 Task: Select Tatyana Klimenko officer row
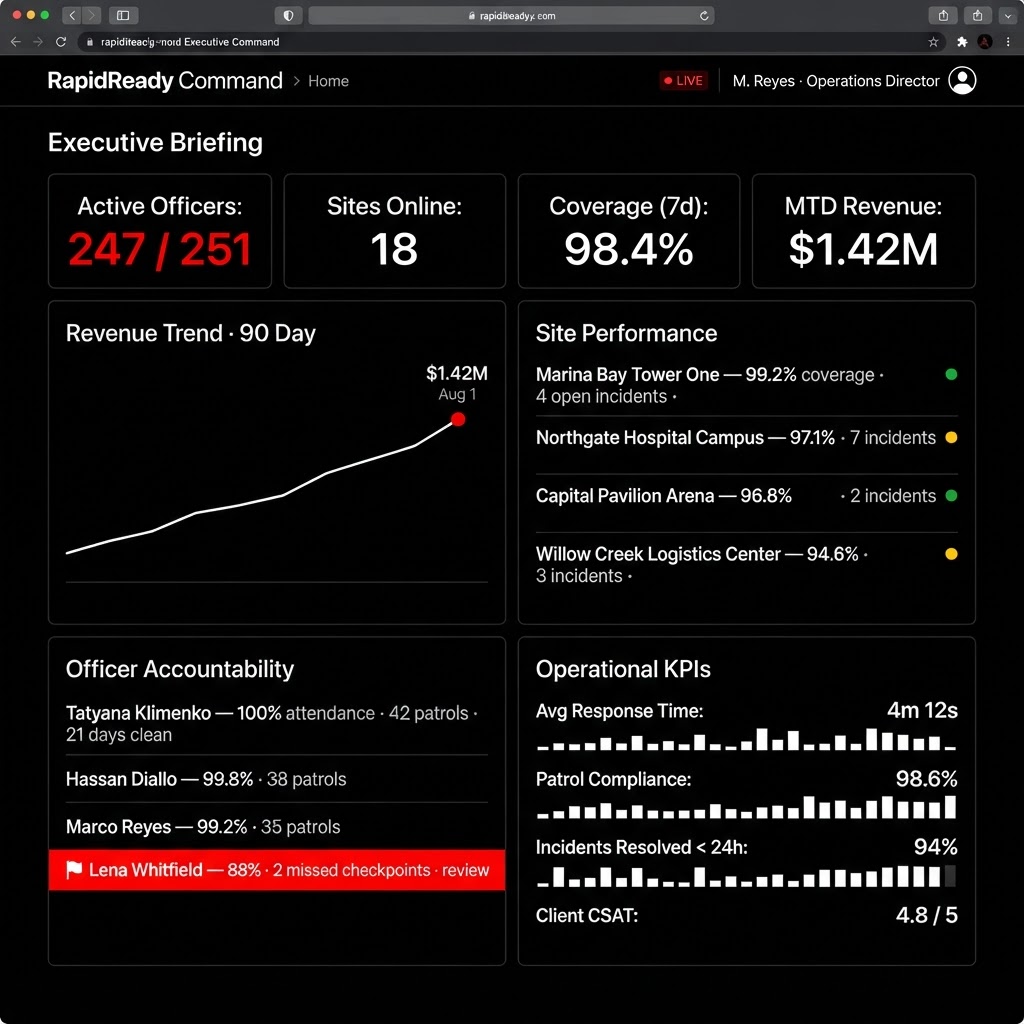pos(277,724)
